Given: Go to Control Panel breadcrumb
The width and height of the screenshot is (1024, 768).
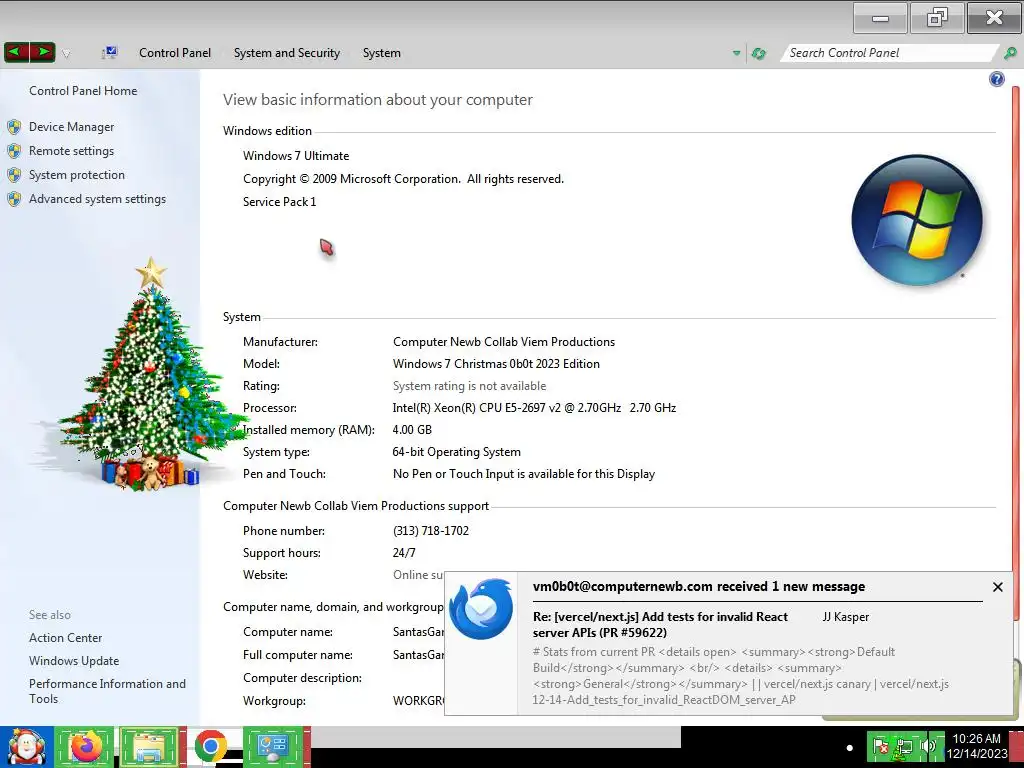Looking at the screenshot, I should click(x=174, y=53).
